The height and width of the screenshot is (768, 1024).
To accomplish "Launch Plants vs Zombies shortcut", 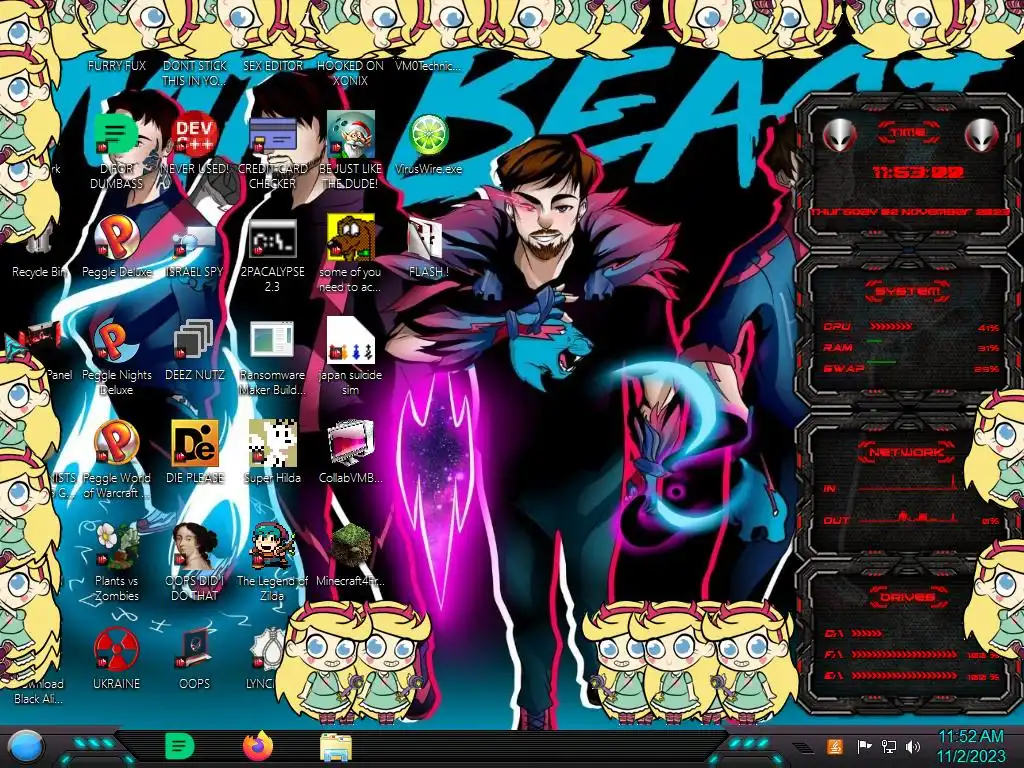I will pos(116,546).
